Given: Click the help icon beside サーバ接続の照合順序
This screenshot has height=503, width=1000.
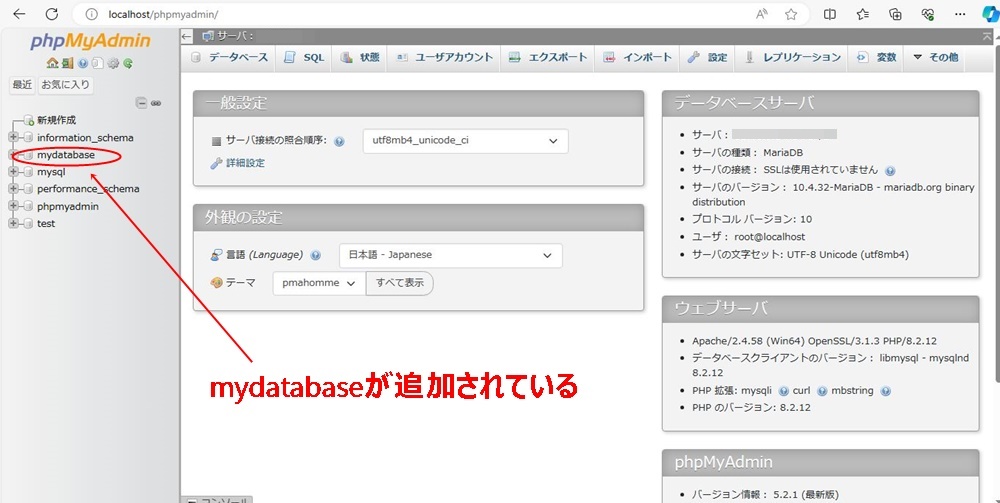Looking at the screenshot, I should (x=339, y=142).
